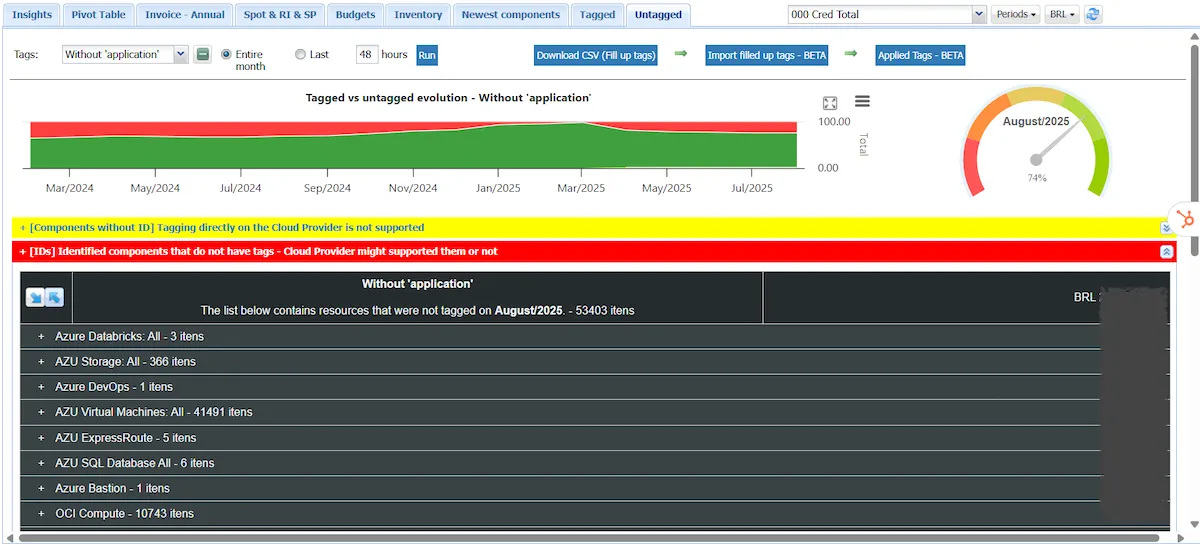Select the Entire month radio button
Image resolution: width=1200 pixels, height=544 pixels.
[x=226, y=55]
